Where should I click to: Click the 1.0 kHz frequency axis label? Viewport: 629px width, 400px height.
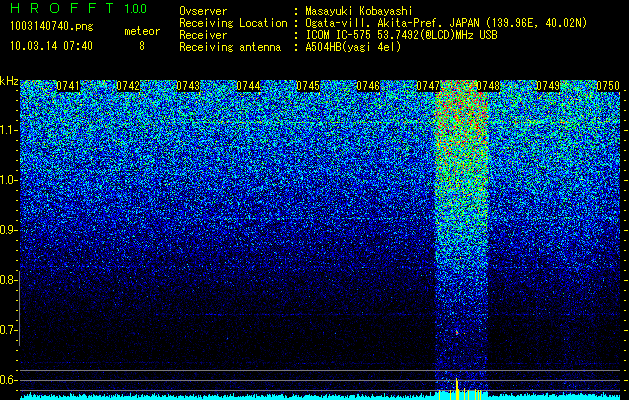pos(9,181)
